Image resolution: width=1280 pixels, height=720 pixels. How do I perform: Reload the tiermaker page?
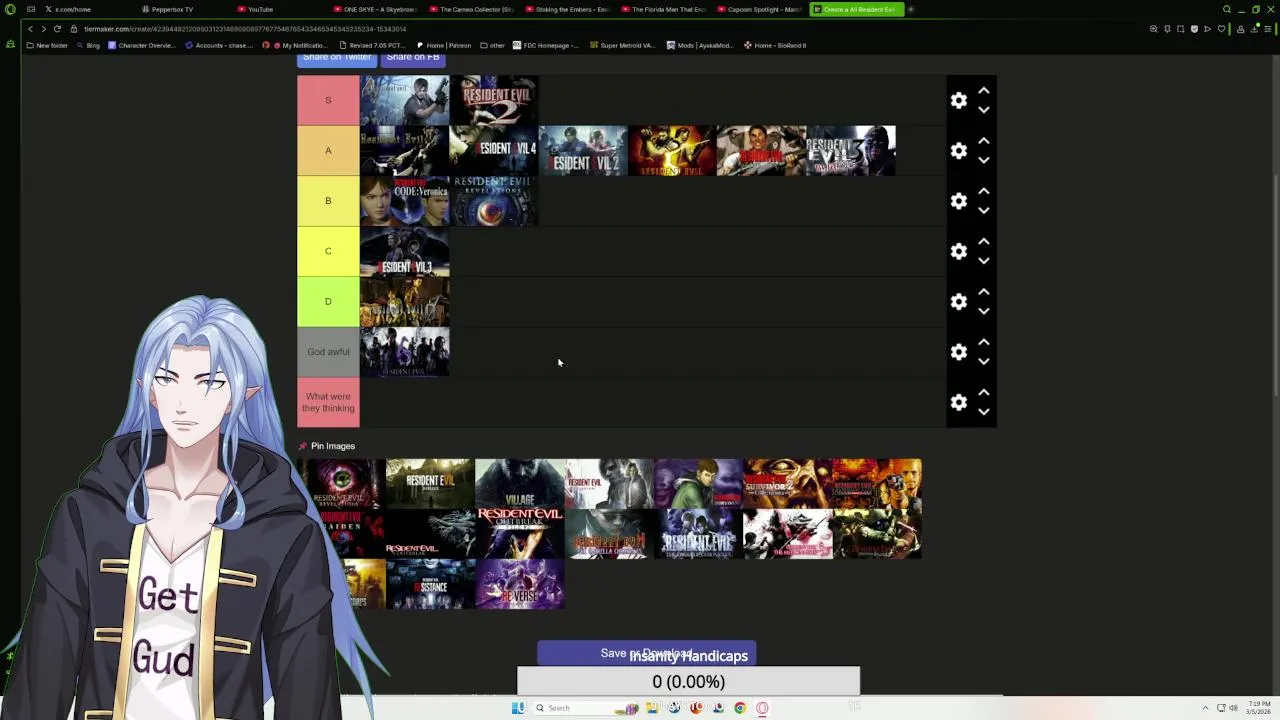(57, 29)
